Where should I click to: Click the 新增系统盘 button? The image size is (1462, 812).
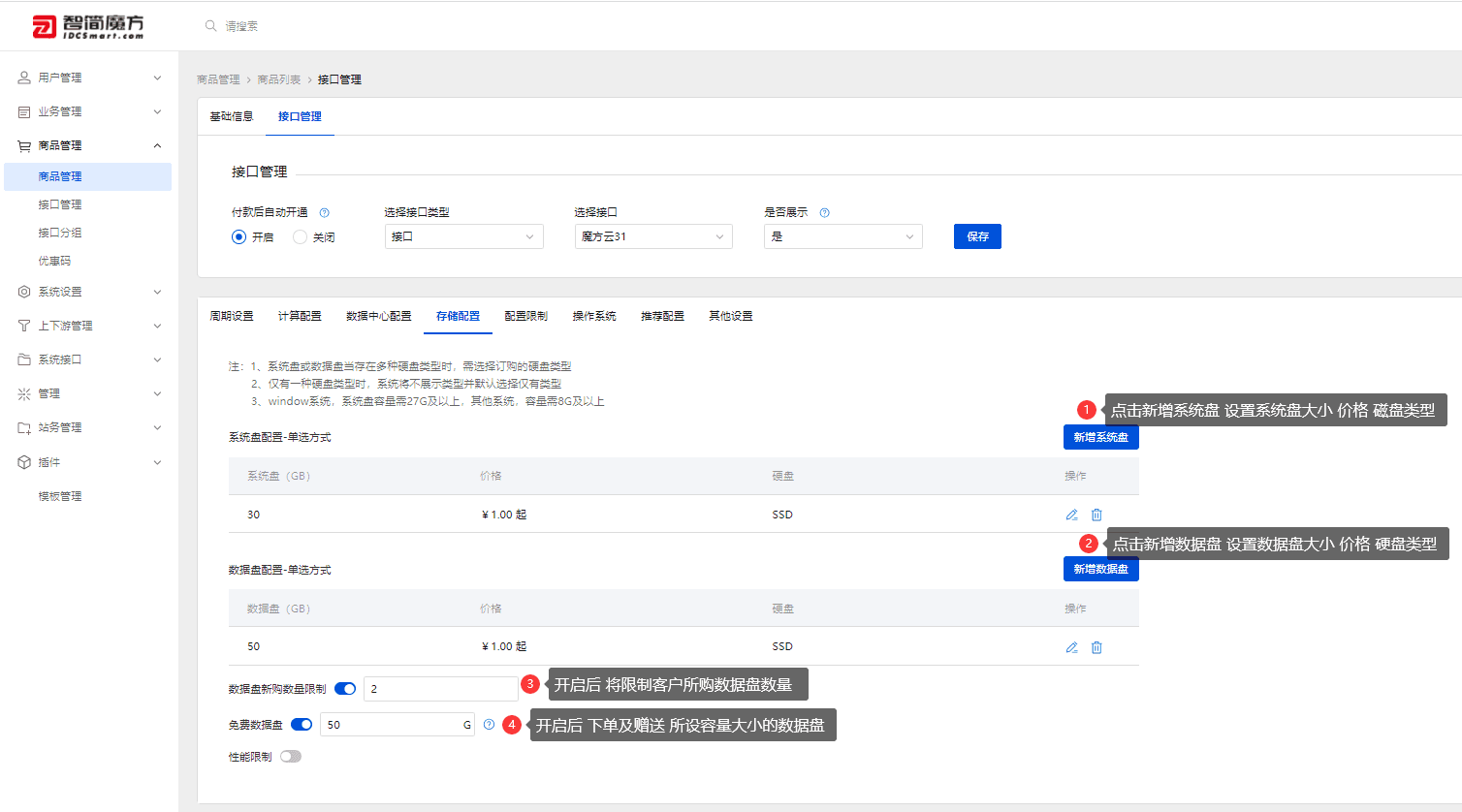1101,437
